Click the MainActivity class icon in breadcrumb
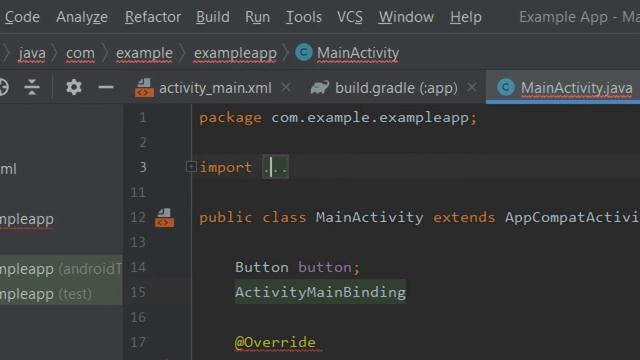 tap(304, 53)
